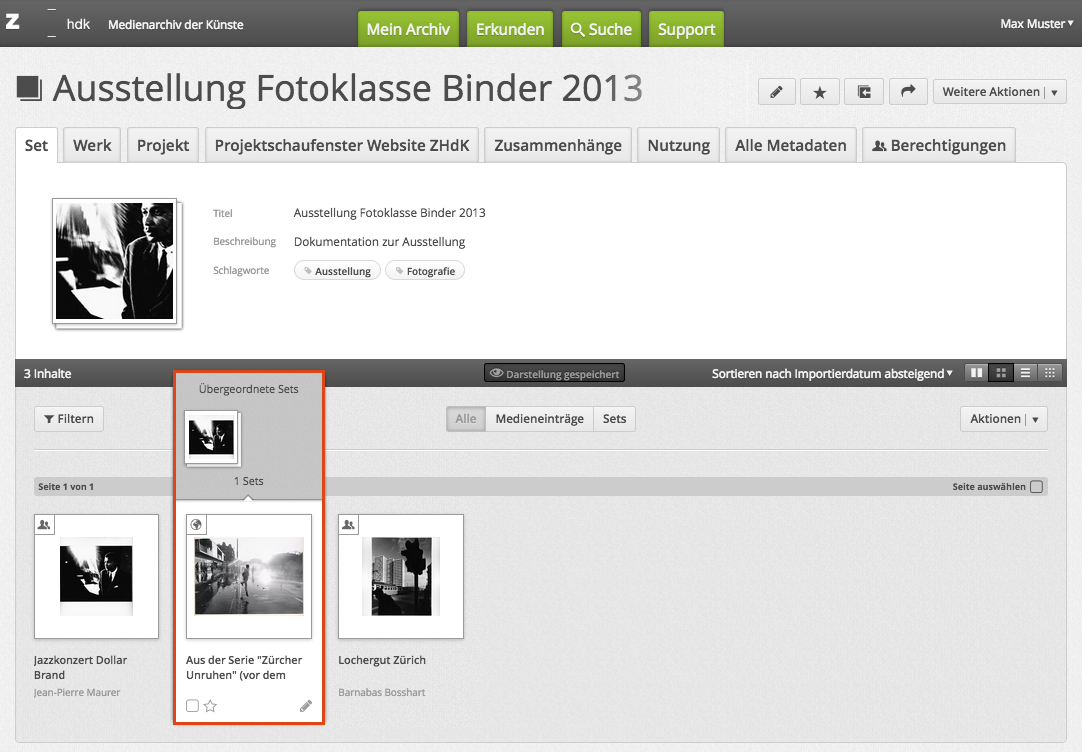Toggle the 'Darstellung gespeichert' eye button
Screen dimensions: 1082x752
[554, 373]
